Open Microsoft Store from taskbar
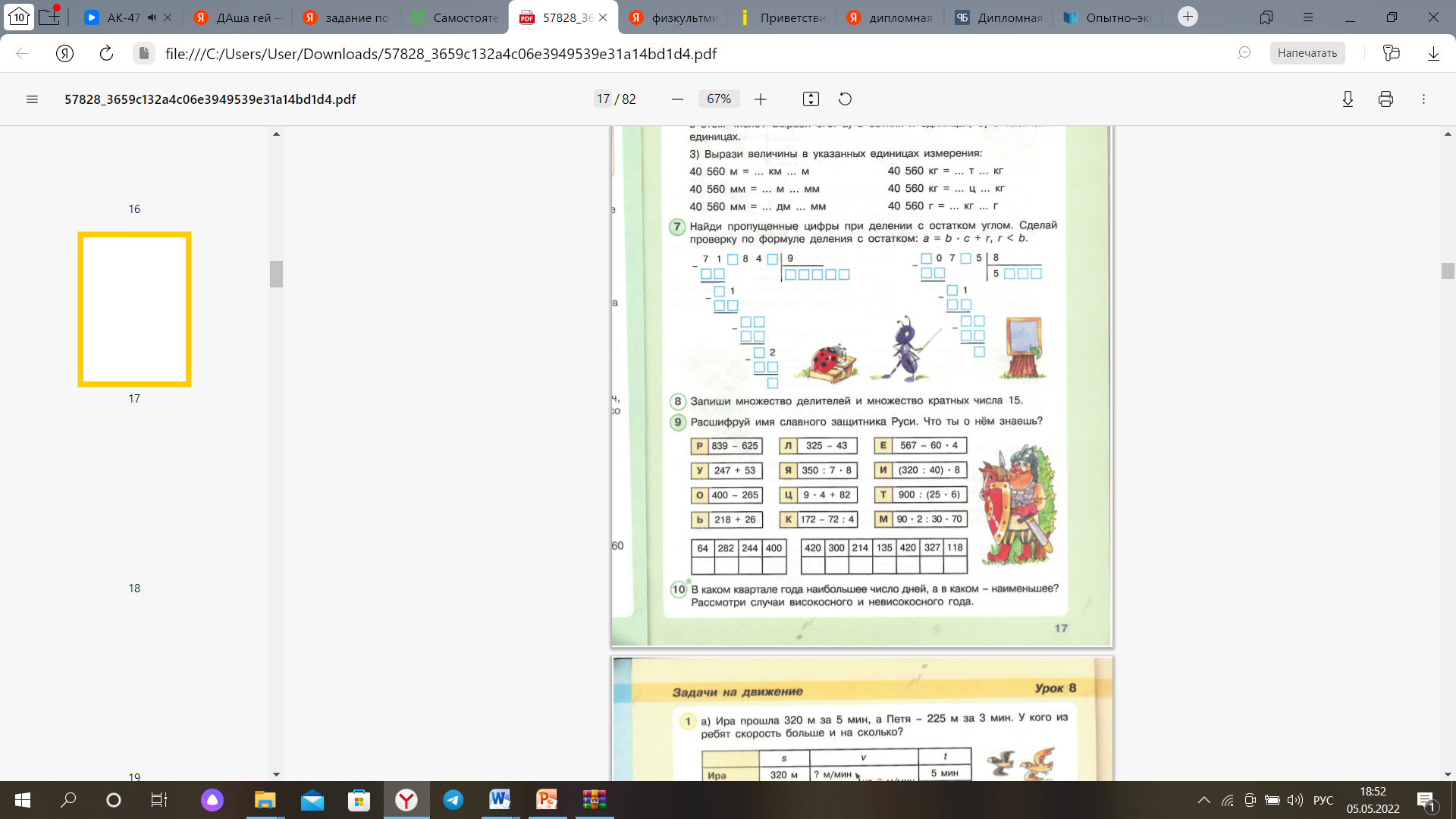1456x819 pixels. (x=359, y=800)
